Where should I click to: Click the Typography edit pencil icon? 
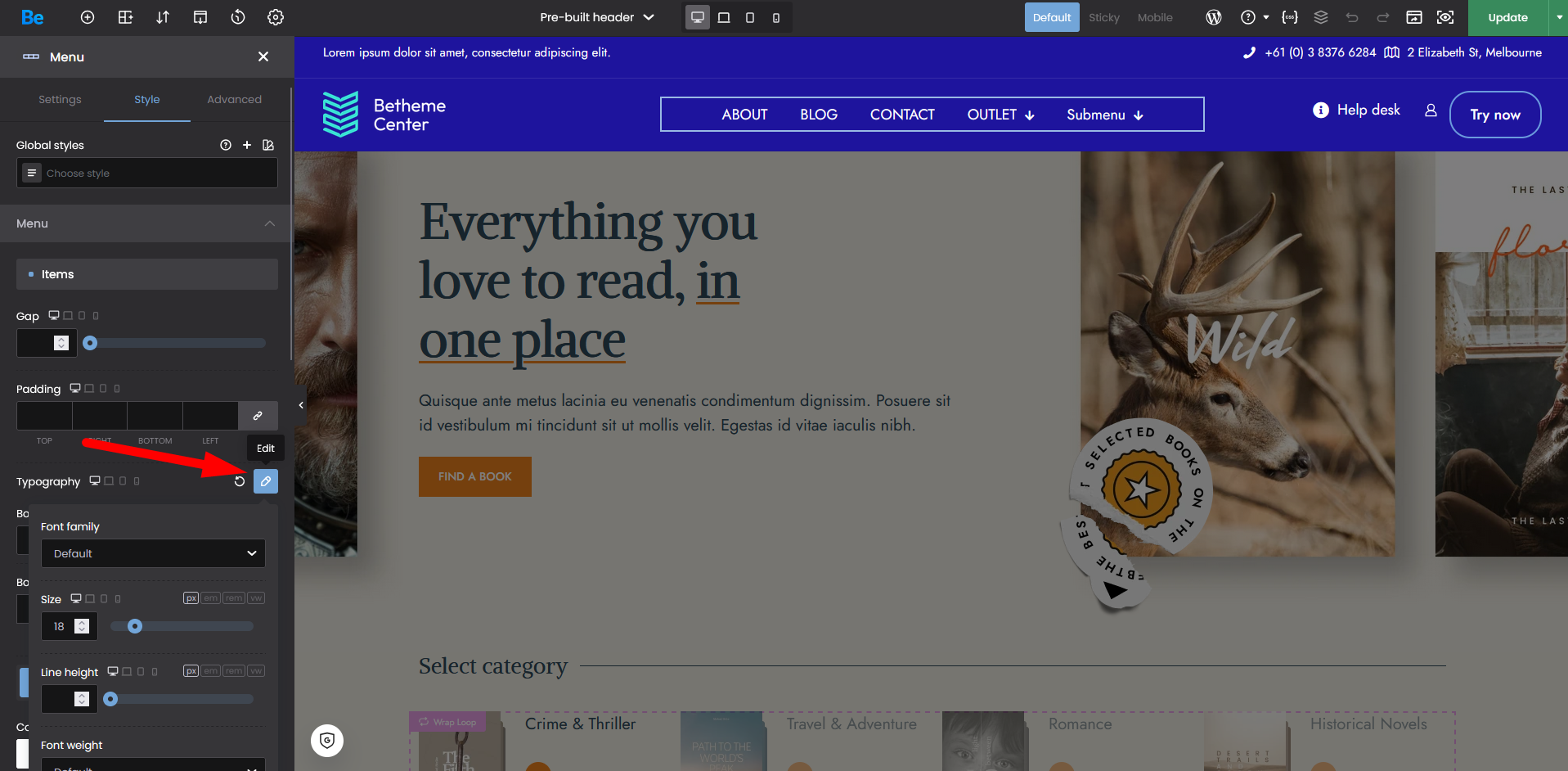click(266, 481)
